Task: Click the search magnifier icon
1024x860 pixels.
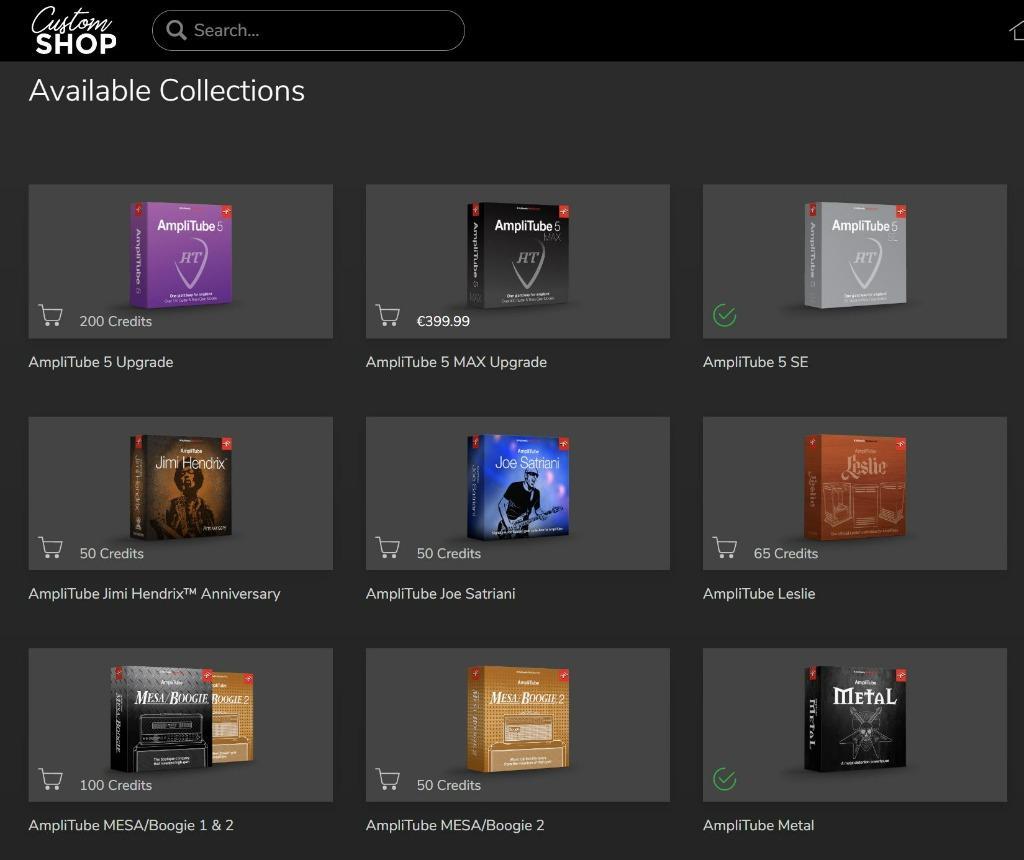Action: 176,30
